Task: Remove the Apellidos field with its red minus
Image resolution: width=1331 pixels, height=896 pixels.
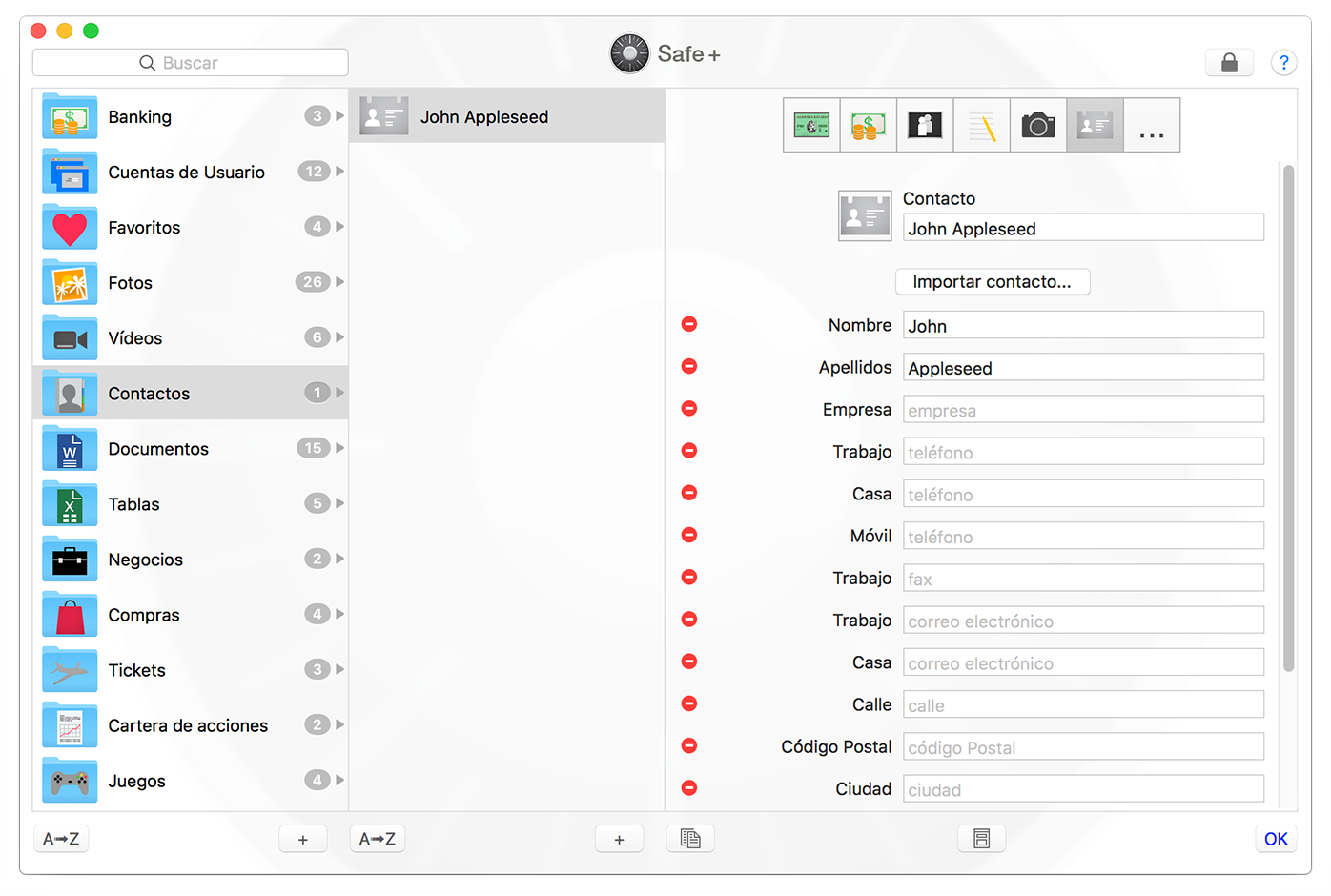Action: click(689, 366)
